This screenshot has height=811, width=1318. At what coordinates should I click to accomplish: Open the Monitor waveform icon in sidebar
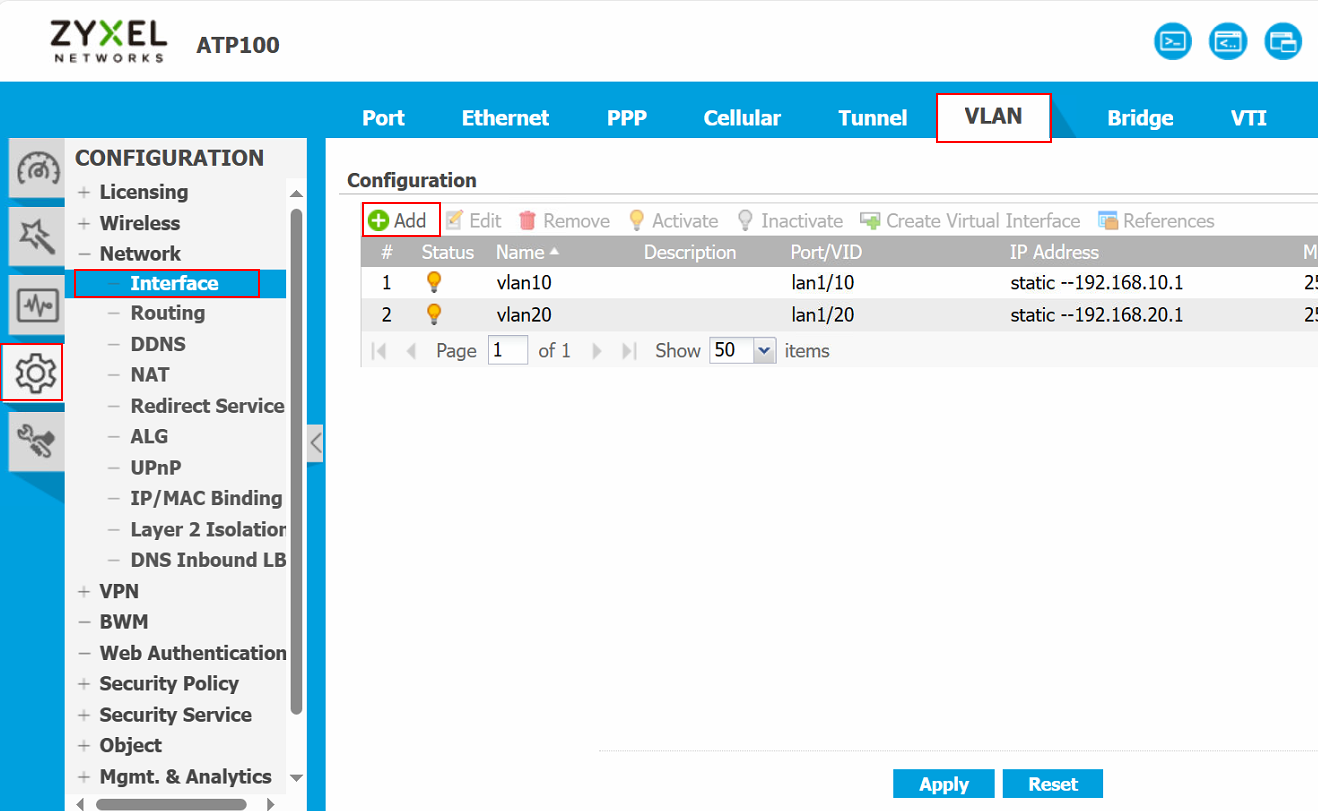pos(36,304)
